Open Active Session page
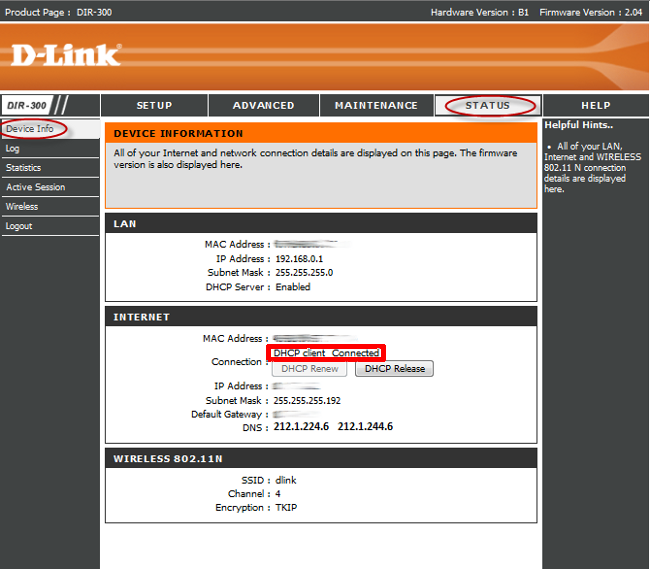Screen dimensions: 650x569 [x=36, y=187]
